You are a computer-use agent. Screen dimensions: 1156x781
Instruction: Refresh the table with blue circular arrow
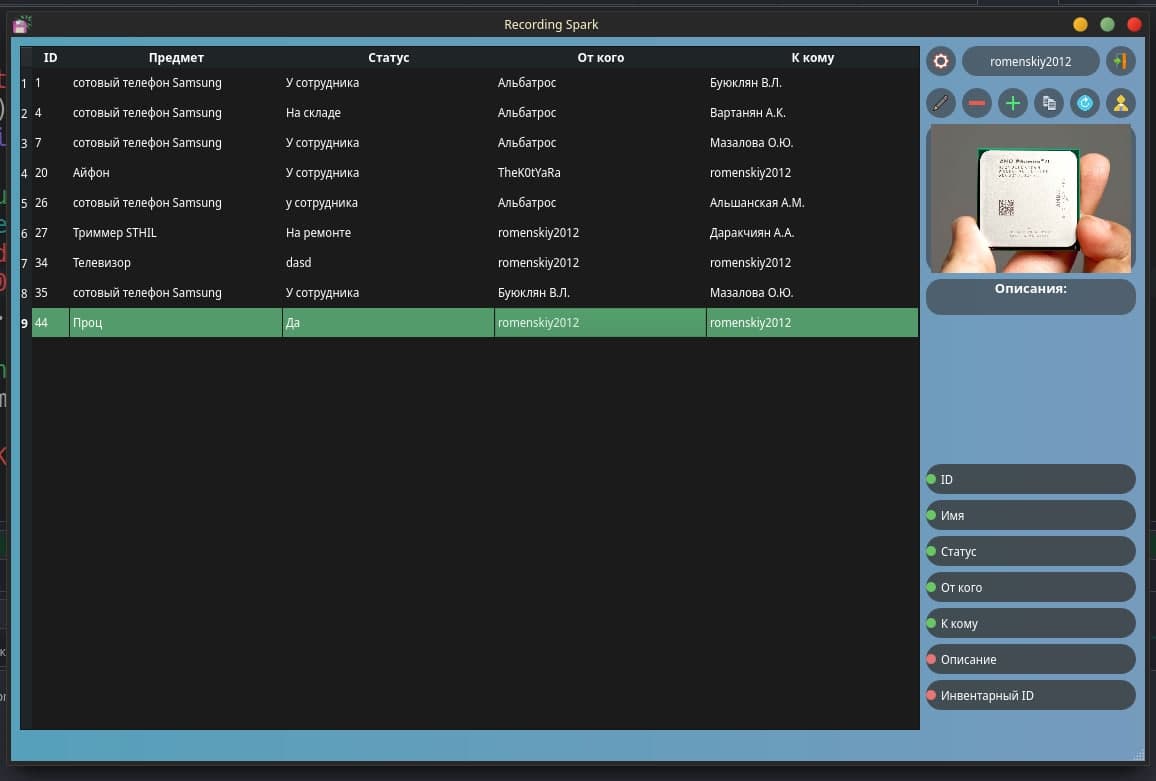[1084, 103]
